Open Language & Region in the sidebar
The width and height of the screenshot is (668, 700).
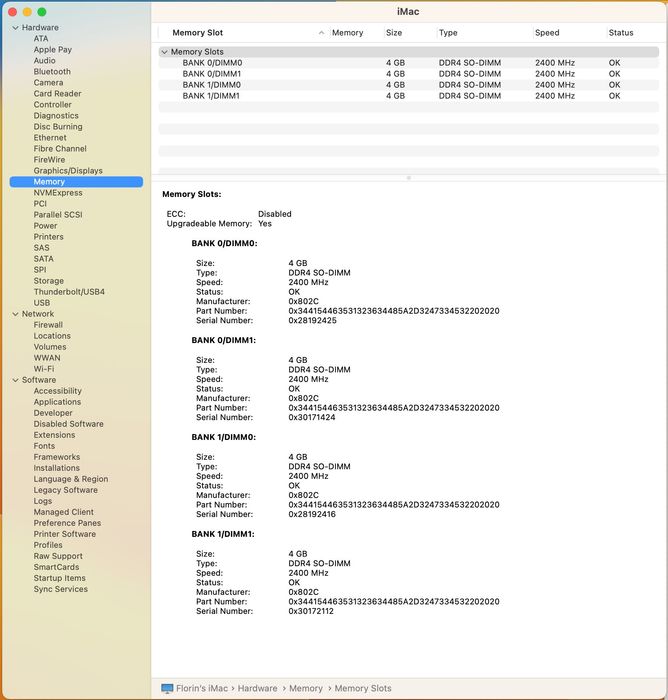[71, 479]
